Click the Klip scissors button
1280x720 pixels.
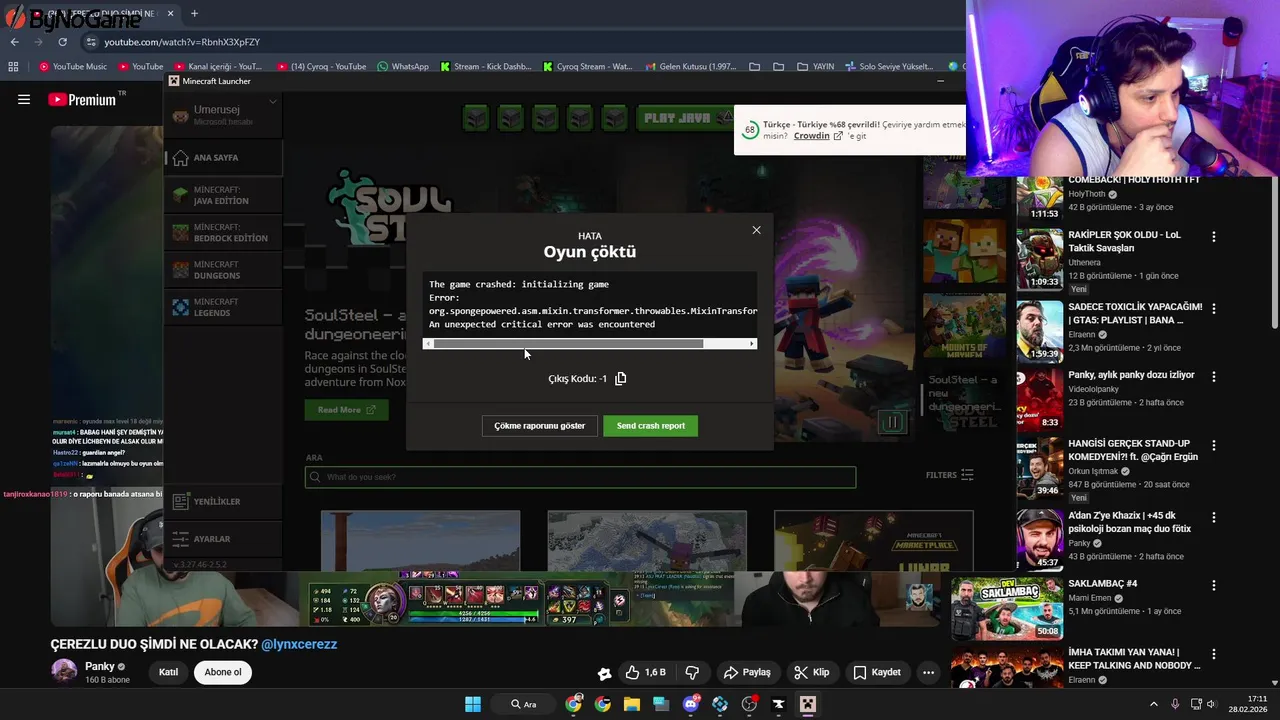coord(811,672)
